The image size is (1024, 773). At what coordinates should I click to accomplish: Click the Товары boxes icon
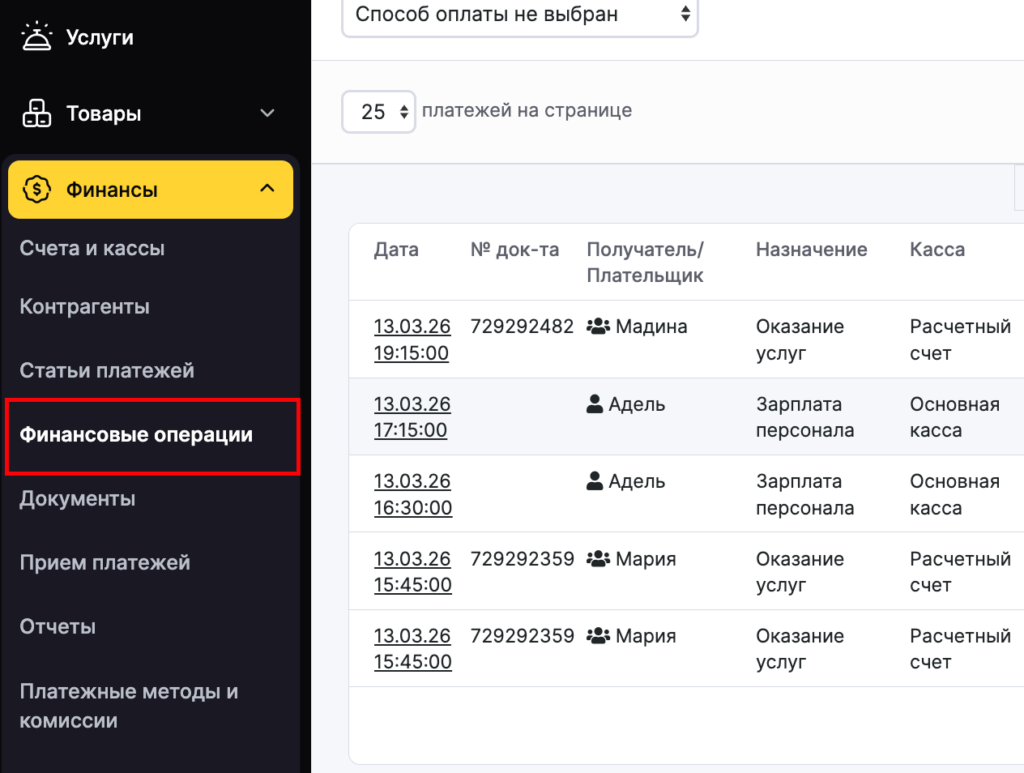[36, 113]
